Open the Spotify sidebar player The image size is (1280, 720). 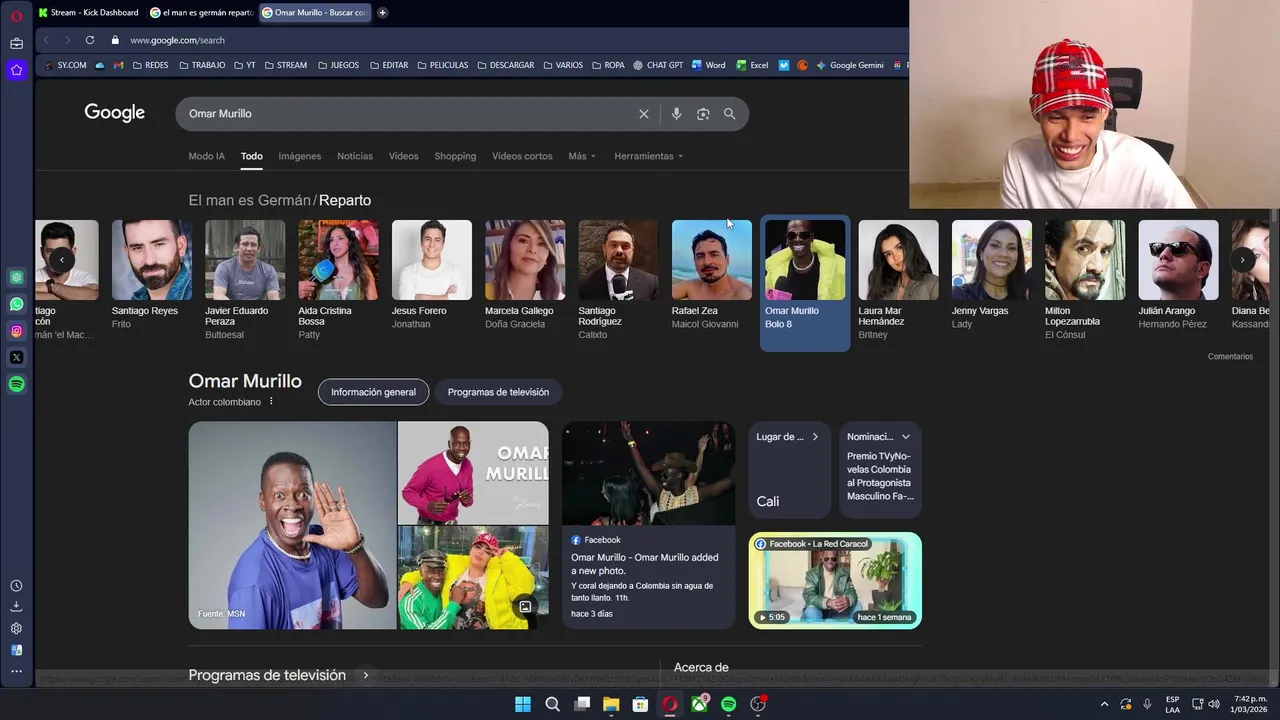[16, 384]
